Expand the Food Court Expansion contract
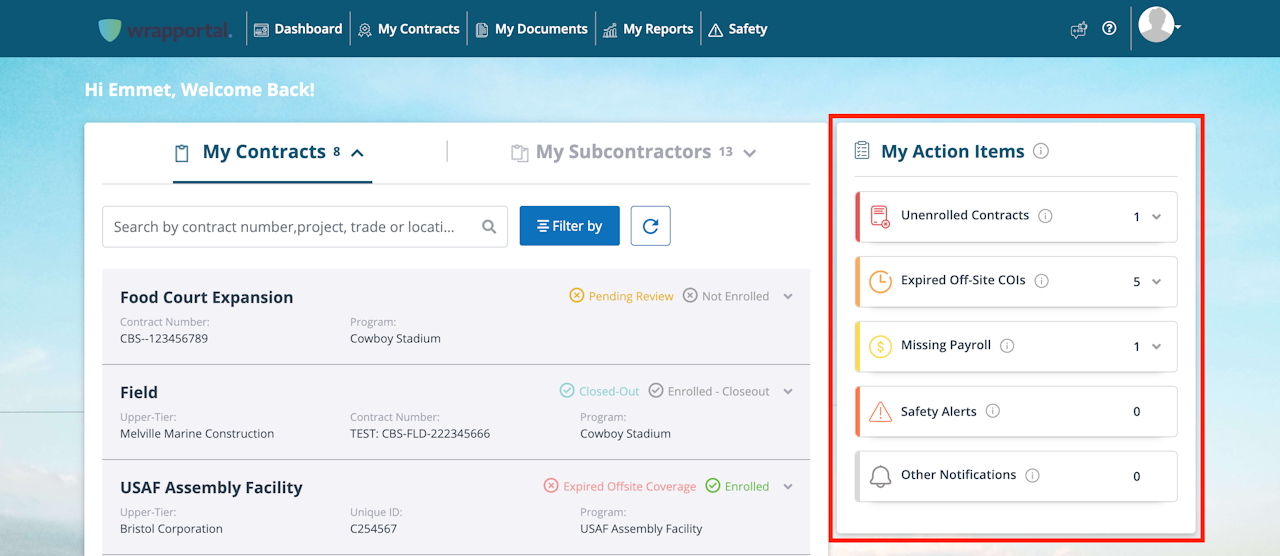Image resolution: width=1280 pixels, height=556 pixels. [788, 296]
